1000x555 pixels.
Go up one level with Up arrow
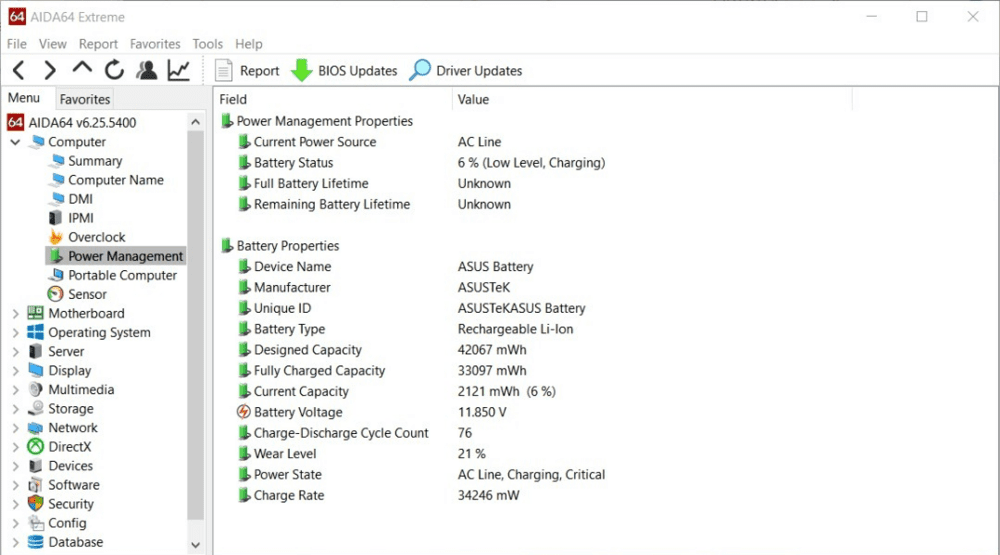82,69
